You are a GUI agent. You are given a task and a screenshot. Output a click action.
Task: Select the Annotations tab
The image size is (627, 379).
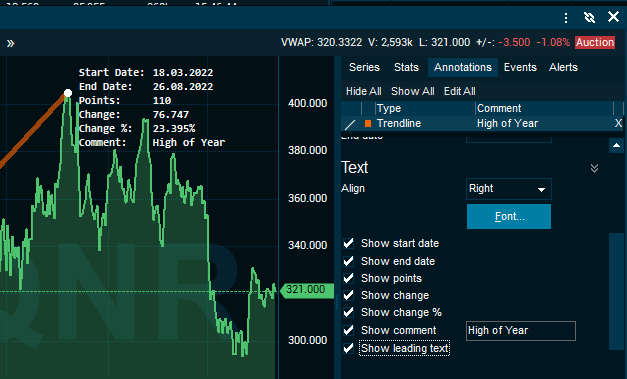463,67
